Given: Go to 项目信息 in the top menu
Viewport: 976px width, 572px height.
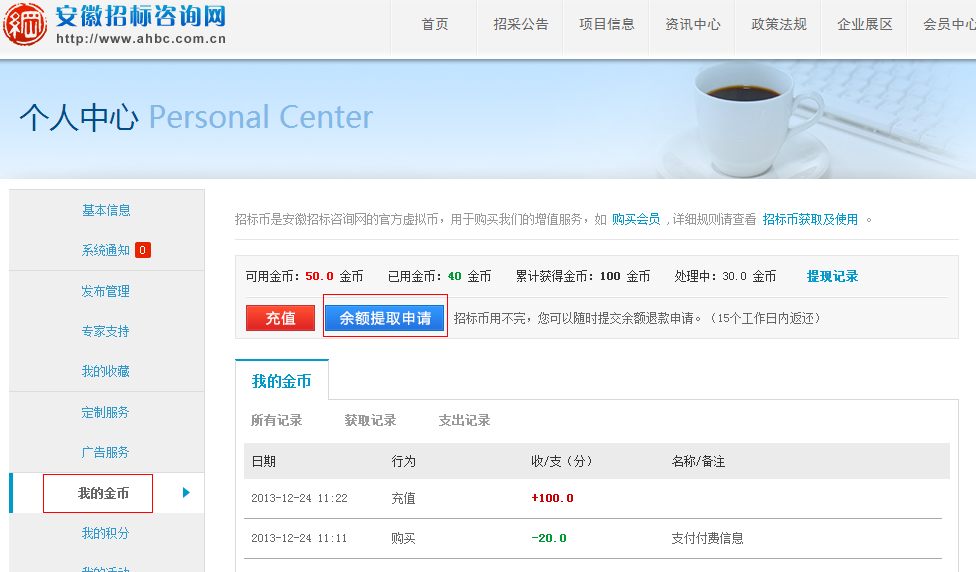Looking at the screenshot, I should tap(607, 25).
